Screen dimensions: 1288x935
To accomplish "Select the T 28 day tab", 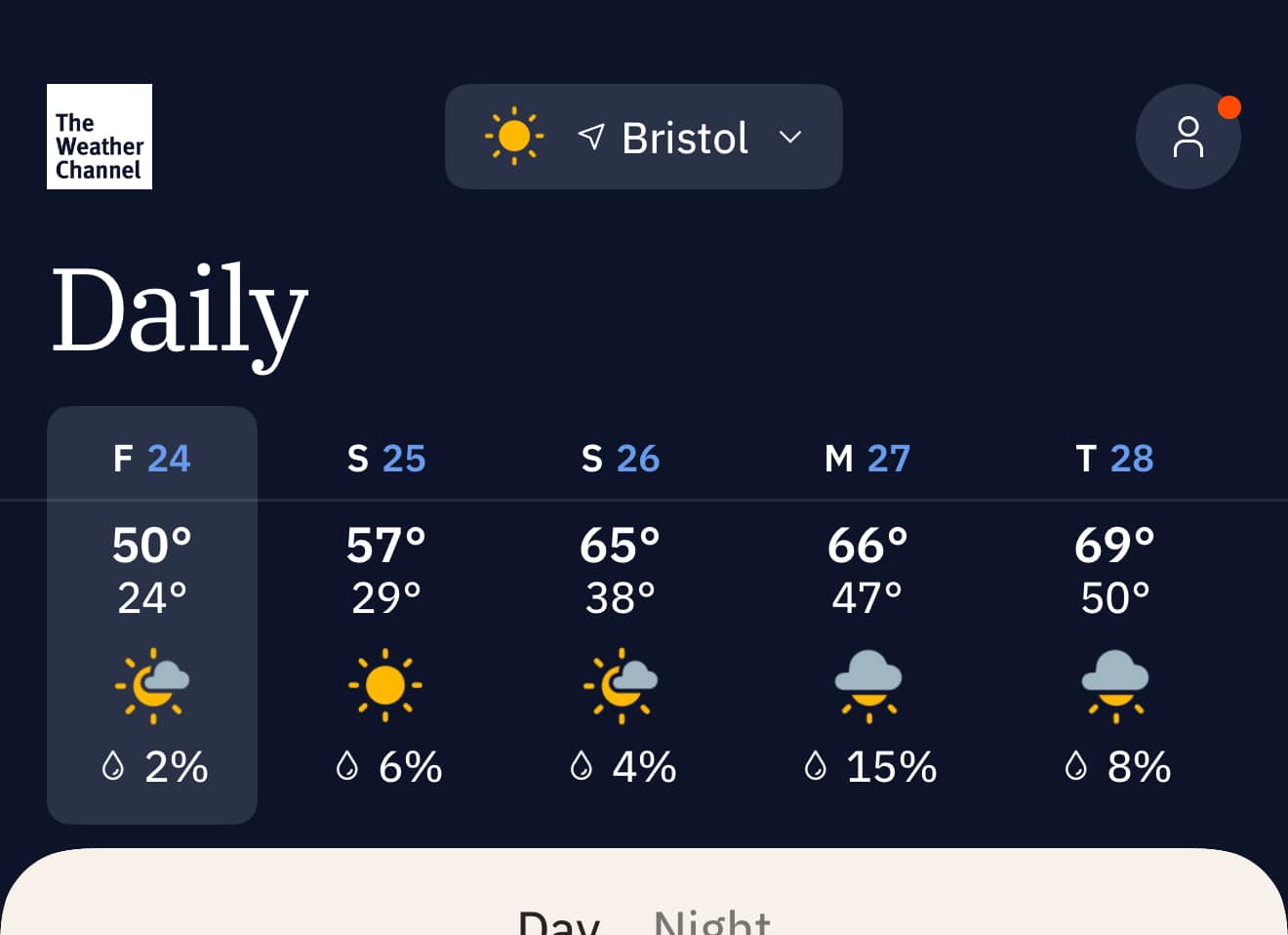I will 1114,615.
